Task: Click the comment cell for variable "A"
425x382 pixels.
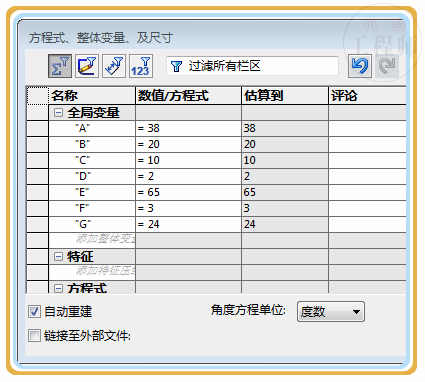Action: click(x=367, y=128)
